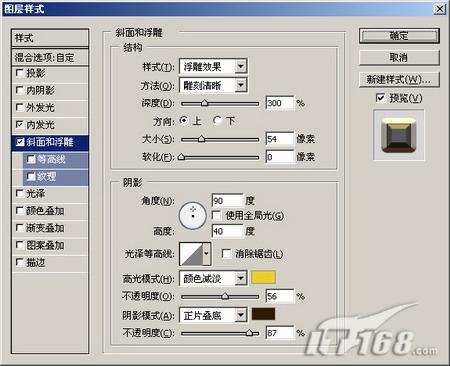Image resolution: width=450 pixels, height=366 pixels.
Task: Click the bevel style preview thumbnail
Action: click(x=399, y=135)
